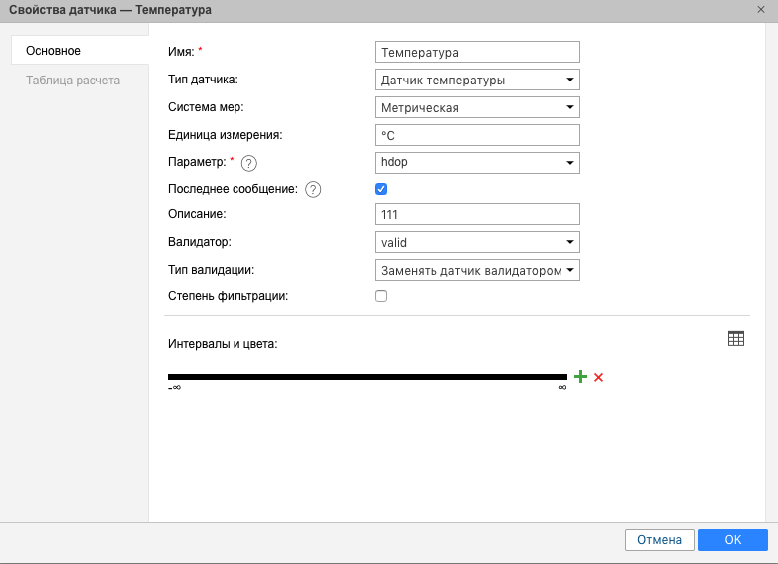Delete interval with the red cross icon
The height and width of the screenshot is (564, 778).
pos(598,377)
